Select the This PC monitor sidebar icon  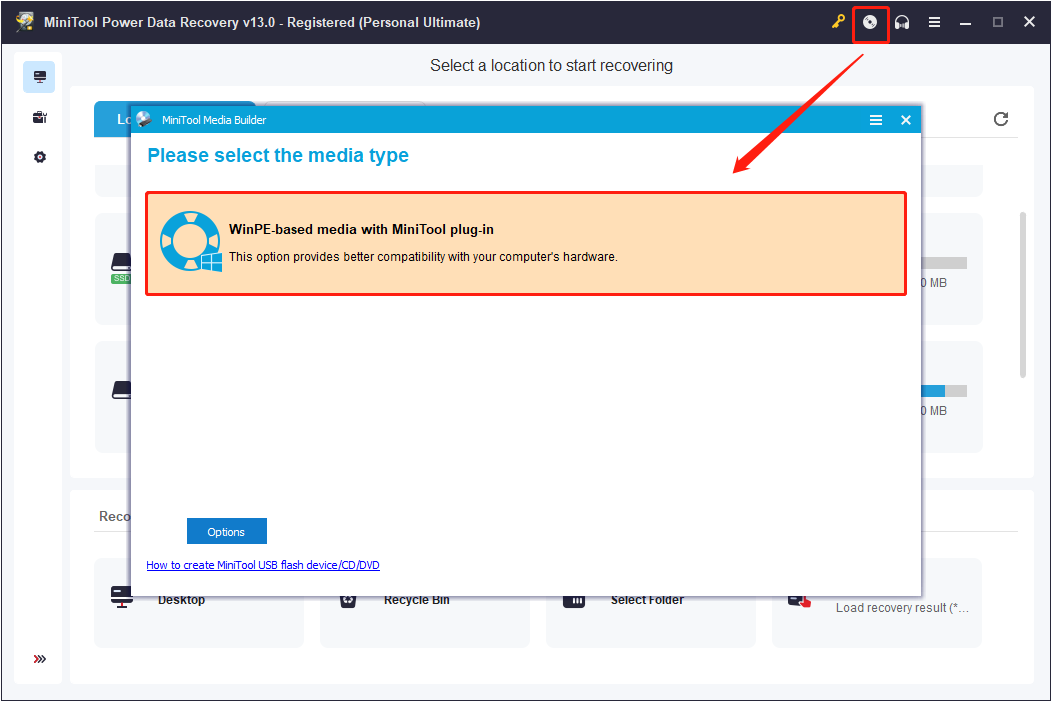tap(40, 77)
